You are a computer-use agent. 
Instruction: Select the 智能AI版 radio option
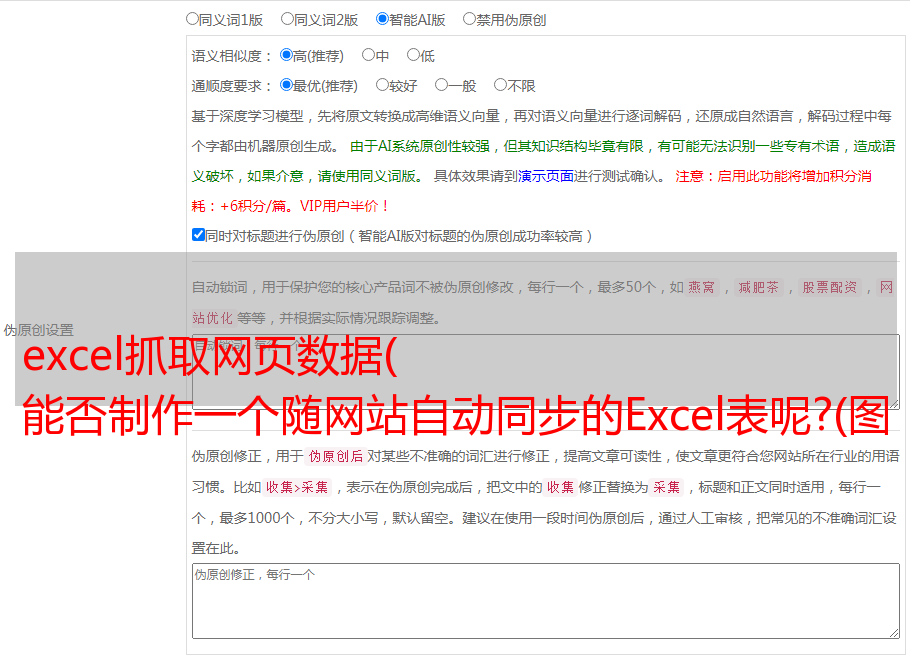[x=382, y=19]
